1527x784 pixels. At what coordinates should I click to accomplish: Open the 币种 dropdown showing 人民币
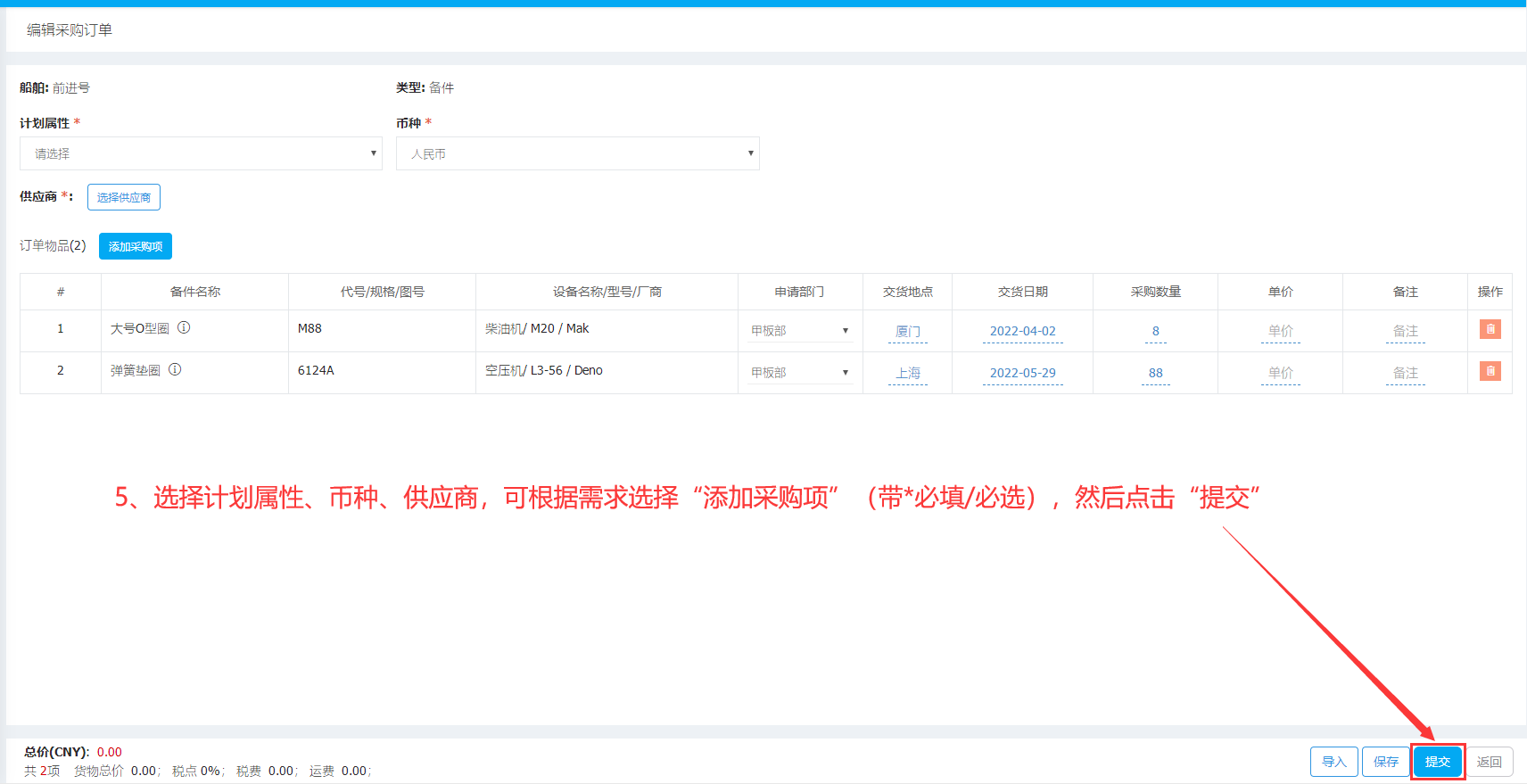pos(578,153)
